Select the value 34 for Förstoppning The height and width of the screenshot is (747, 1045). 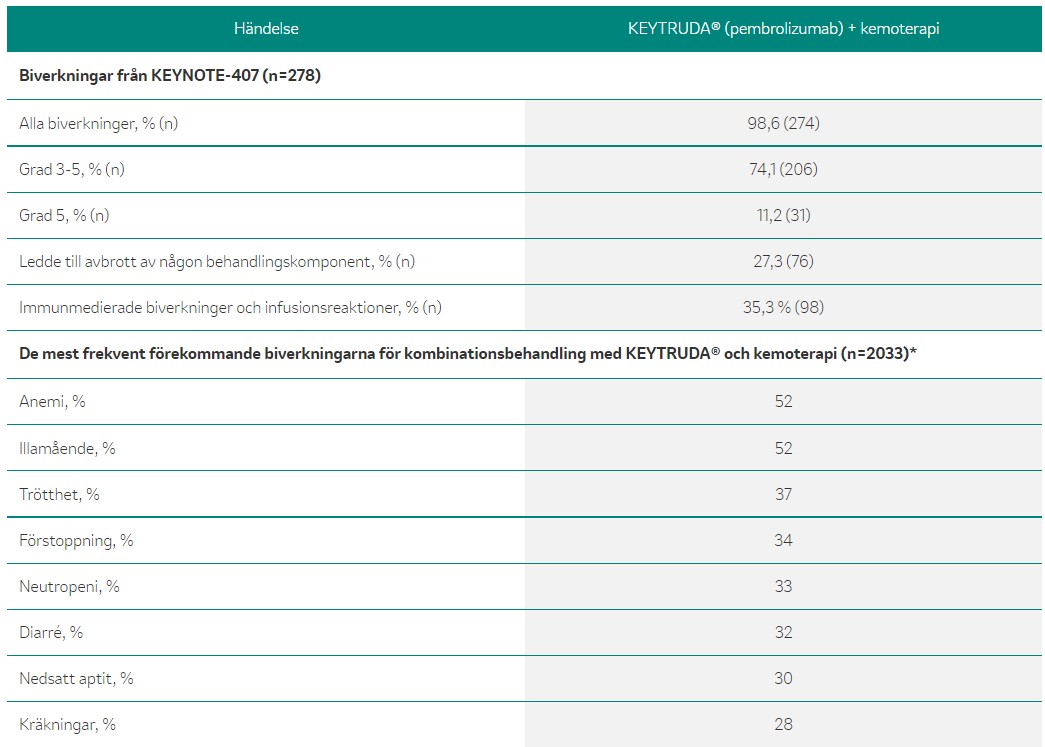tap(783, 540)
